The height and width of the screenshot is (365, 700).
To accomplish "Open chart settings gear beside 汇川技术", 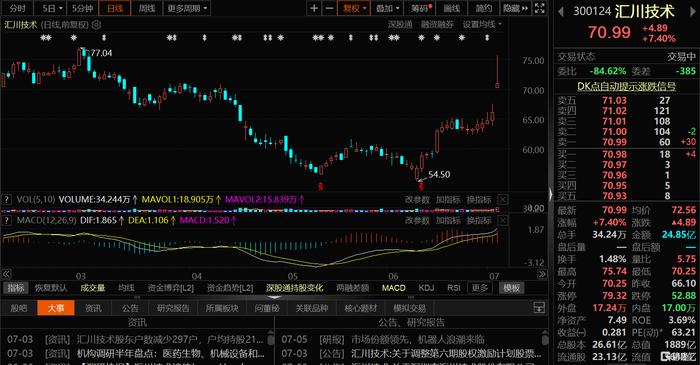I will pyautogui.click(x=96, y=25).
